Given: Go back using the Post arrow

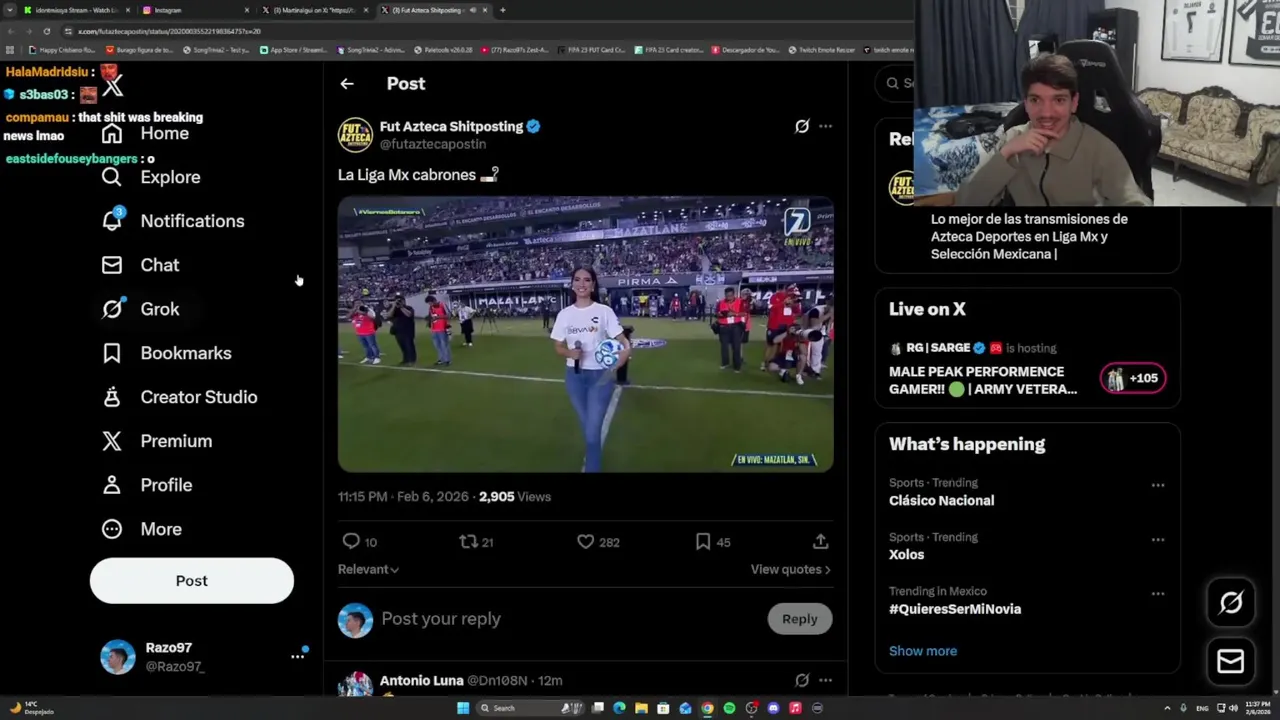Looking at the screenshot, I should click(x=346, y=84).
